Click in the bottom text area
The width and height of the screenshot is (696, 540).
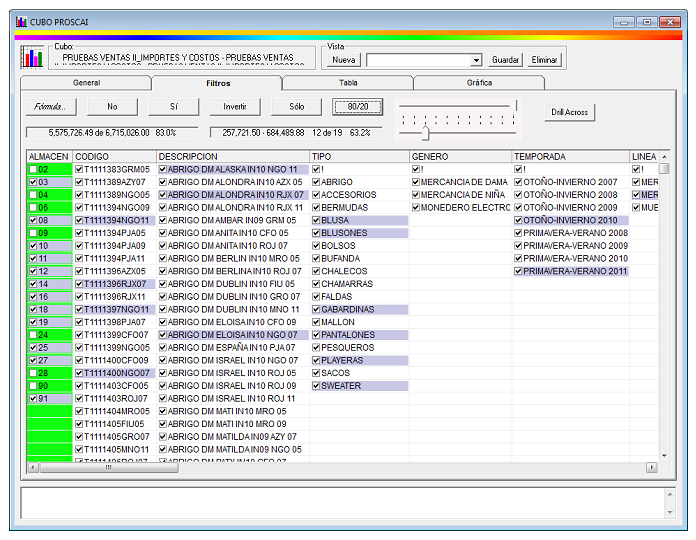point(342,503)
